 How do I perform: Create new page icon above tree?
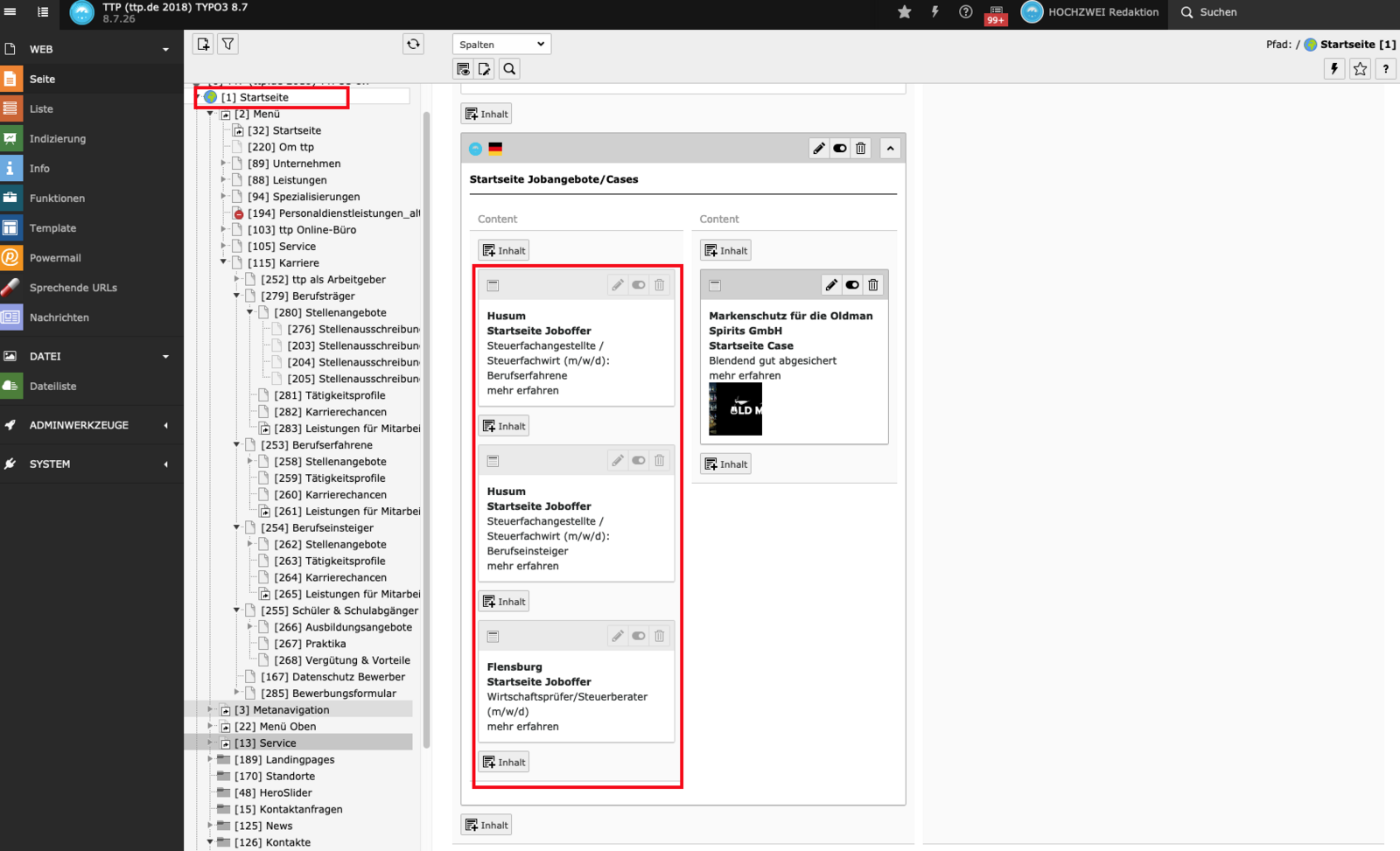[203, 44]
